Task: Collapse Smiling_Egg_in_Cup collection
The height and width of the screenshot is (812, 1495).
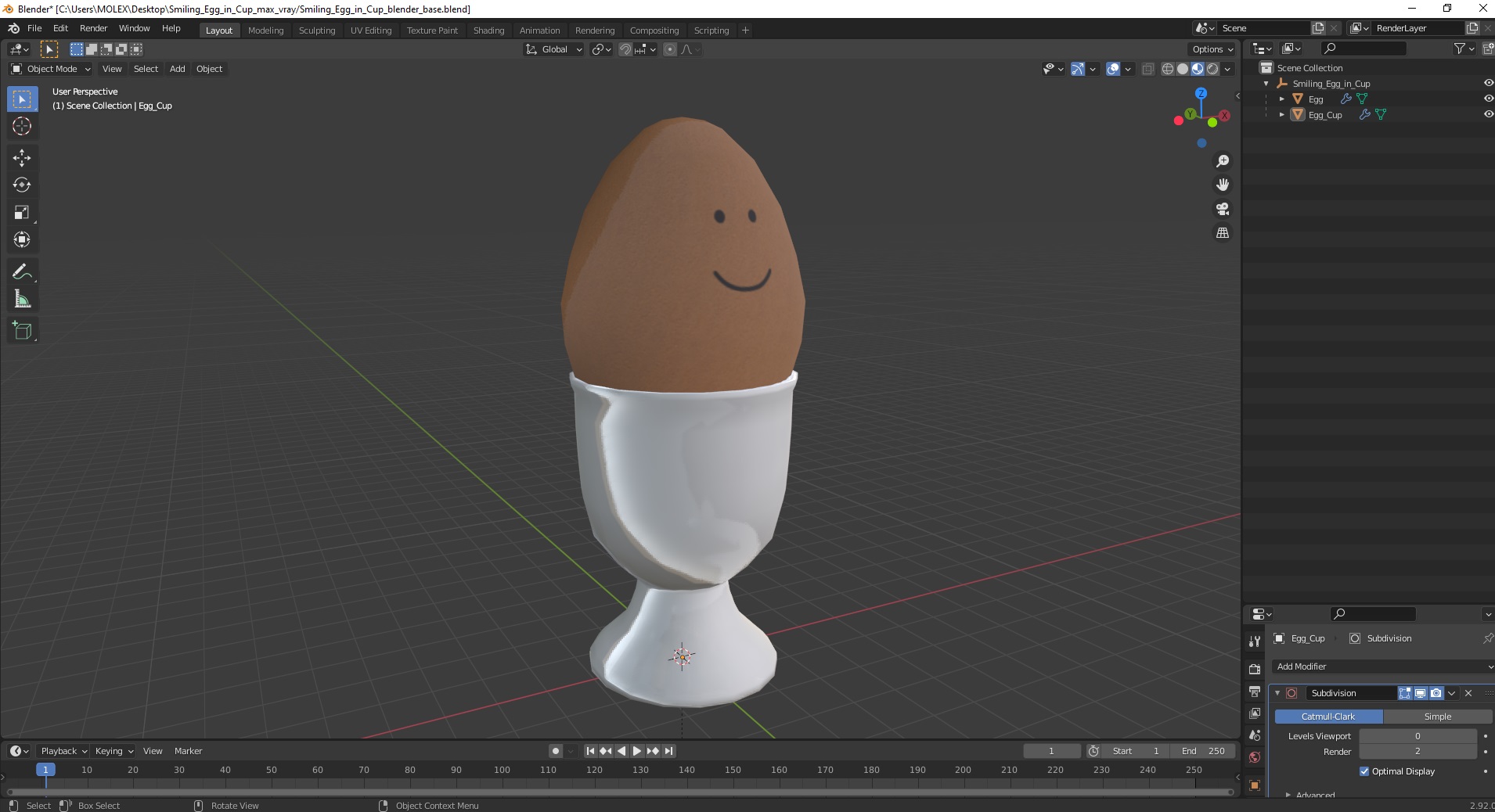Action: [x=1266, y=84]
